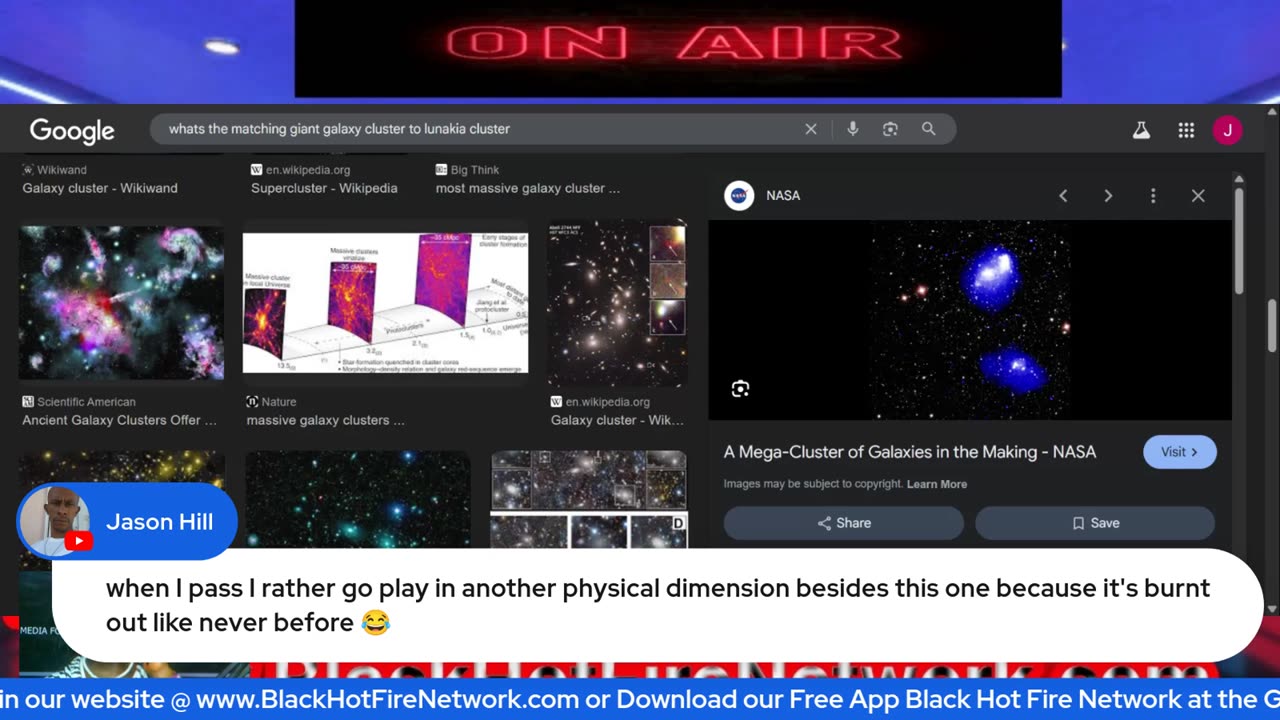
Task: Visit the NASA page
Action: tap(1179, 452)
